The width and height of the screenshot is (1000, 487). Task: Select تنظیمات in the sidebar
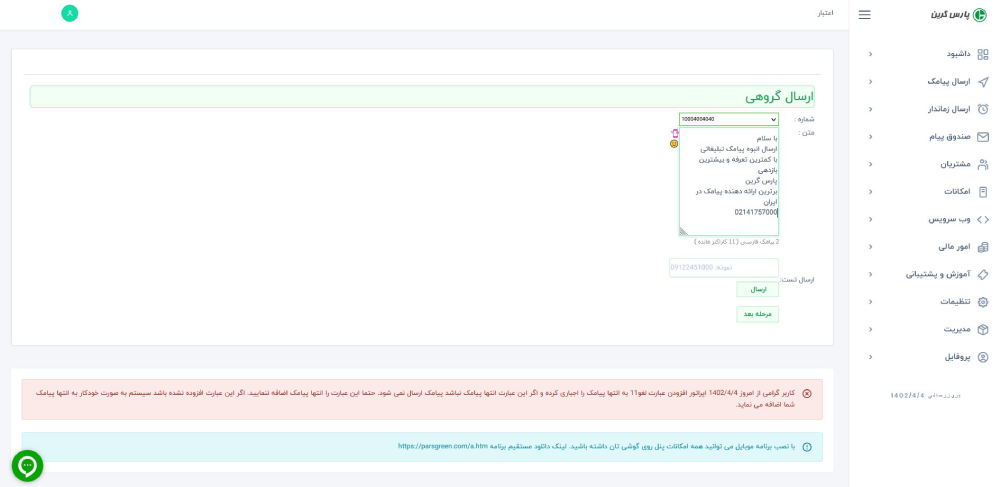point(947,302)
